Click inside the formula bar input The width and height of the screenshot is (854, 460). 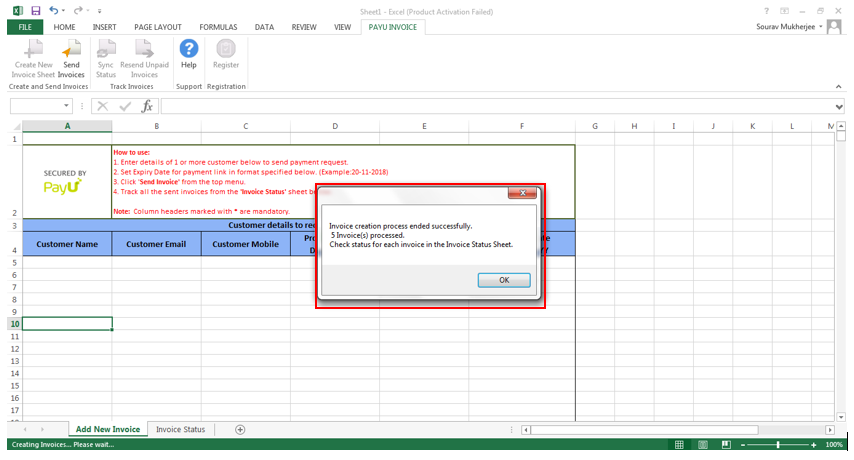pos(497,106)
